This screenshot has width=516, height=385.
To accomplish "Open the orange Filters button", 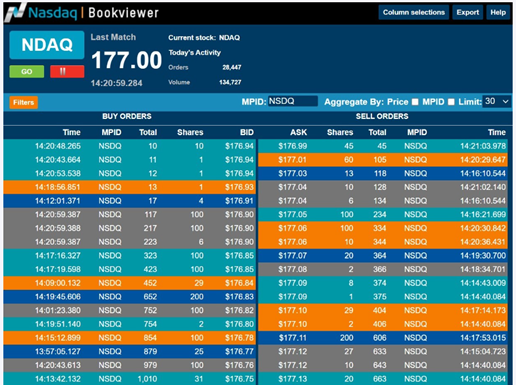I will click(x=23, y=102).
